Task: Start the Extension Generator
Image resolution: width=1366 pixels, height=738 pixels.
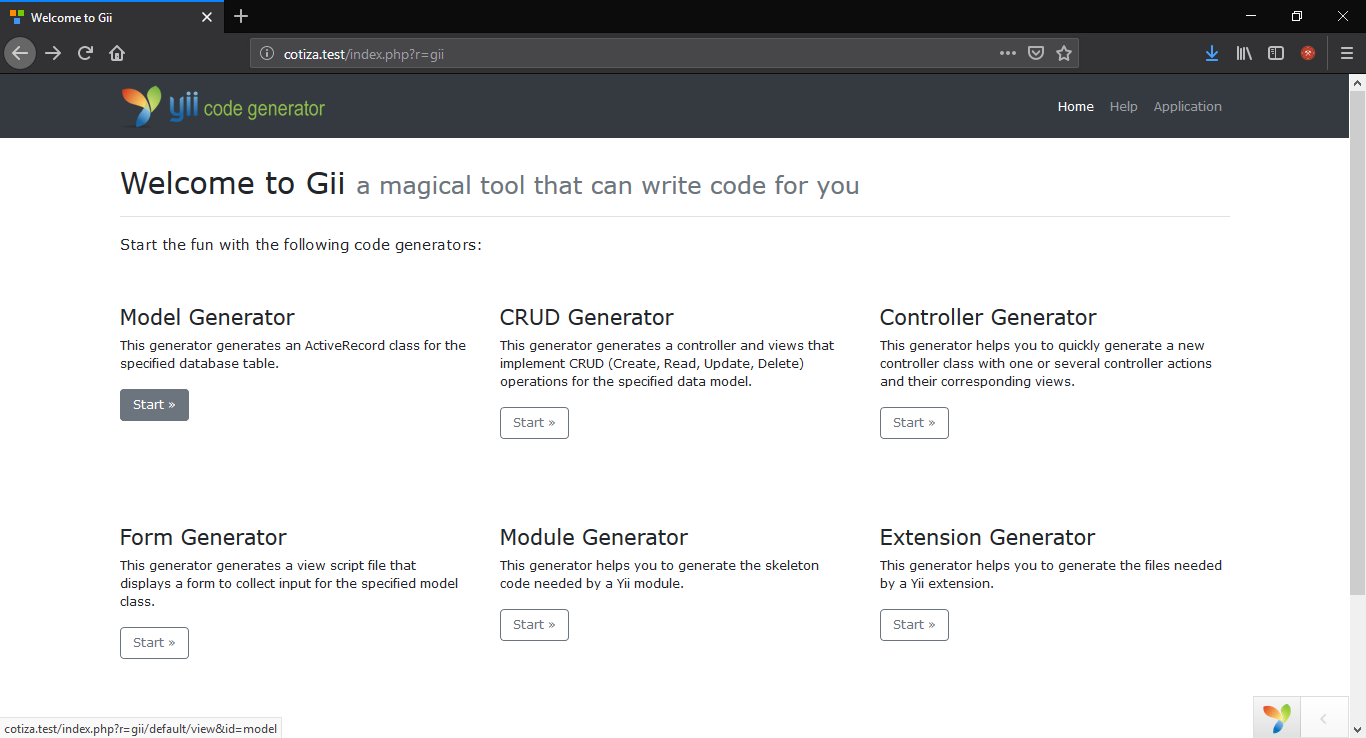Action: (914, 625)
